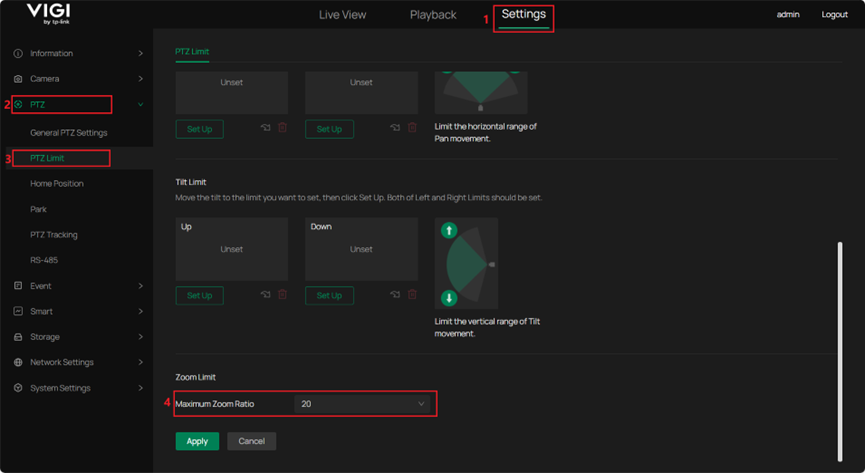
Task: Click the Logout link
Action: tap(835, 14)
